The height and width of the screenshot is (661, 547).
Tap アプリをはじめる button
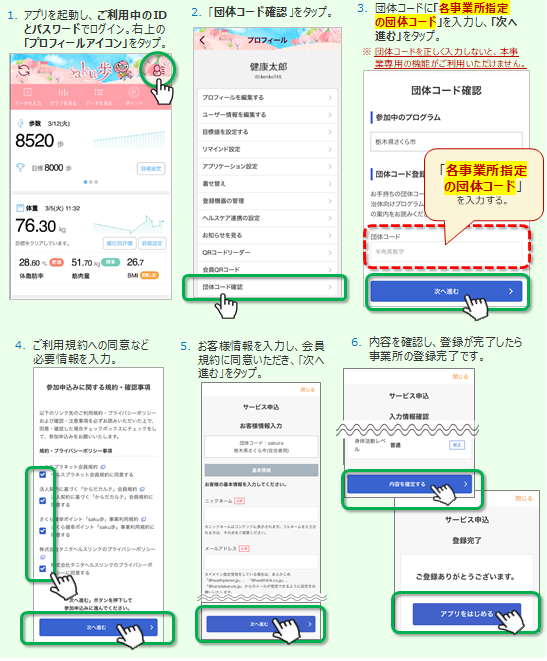[x=467, y=614]
